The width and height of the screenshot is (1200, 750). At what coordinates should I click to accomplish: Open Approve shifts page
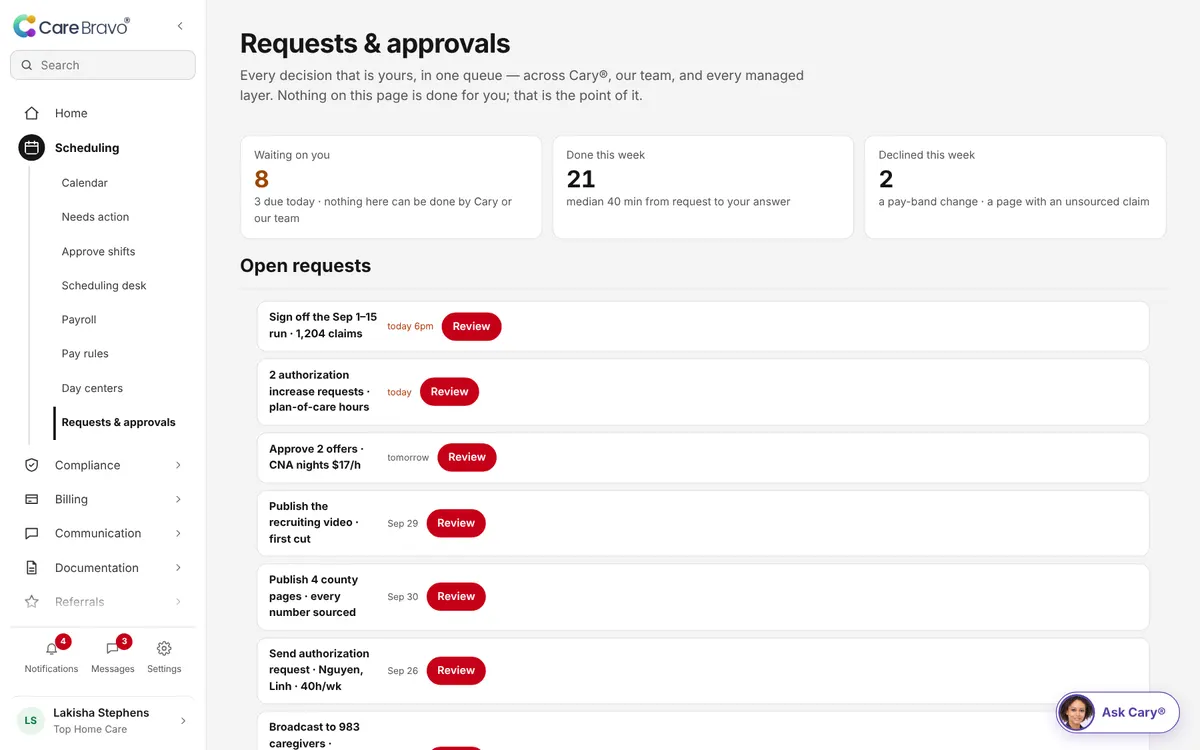[98, 252]
